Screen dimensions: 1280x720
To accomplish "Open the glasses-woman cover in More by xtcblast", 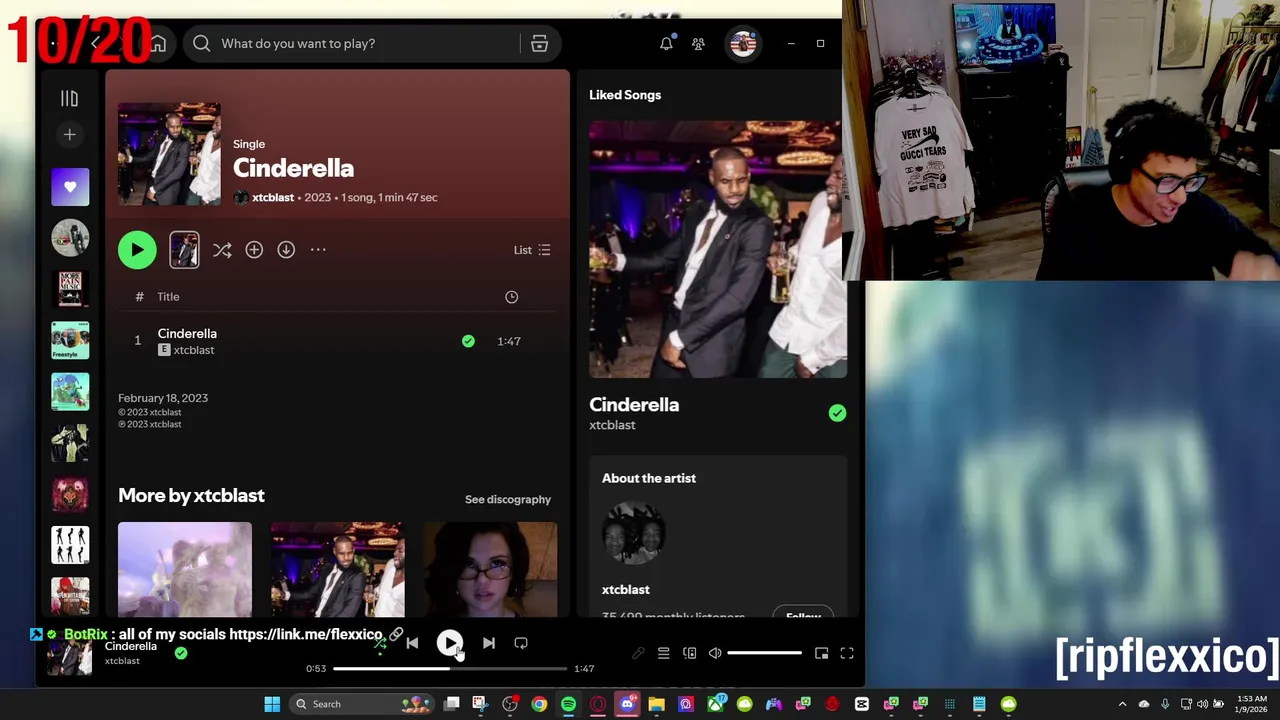I will click(490, 569).
